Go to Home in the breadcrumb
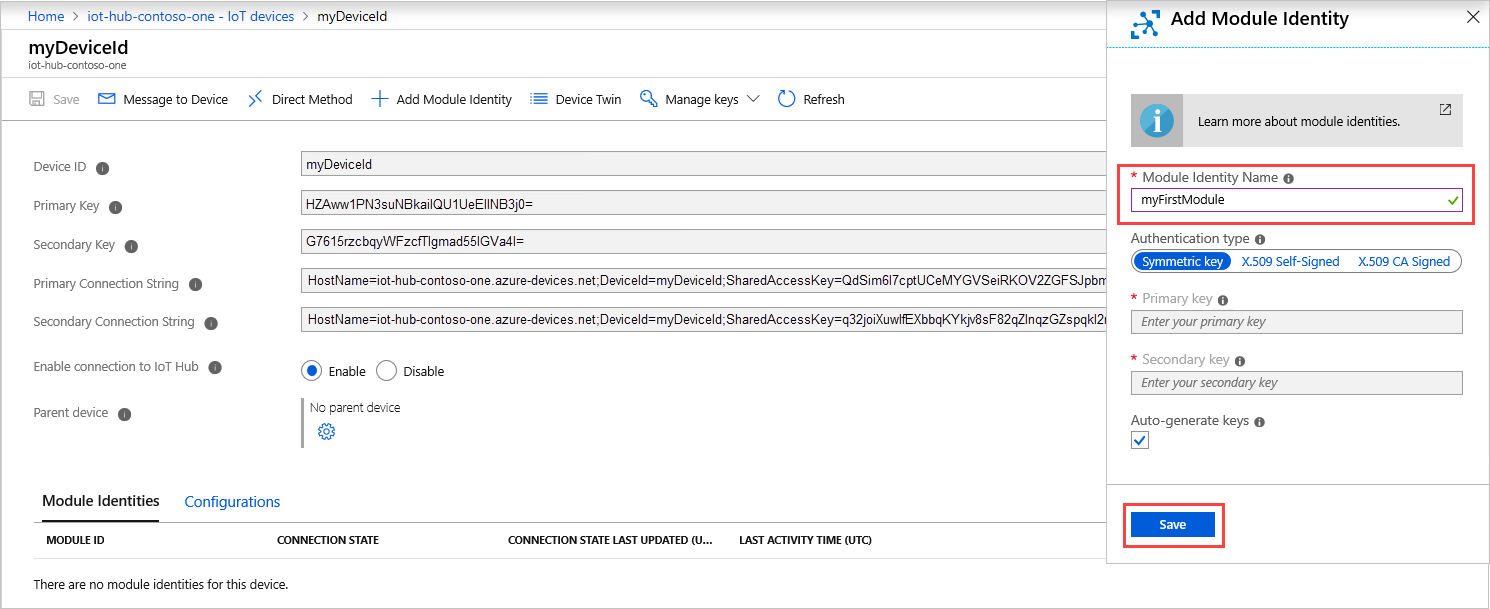This screenshot has width=1490, height=609. point(46,16)
